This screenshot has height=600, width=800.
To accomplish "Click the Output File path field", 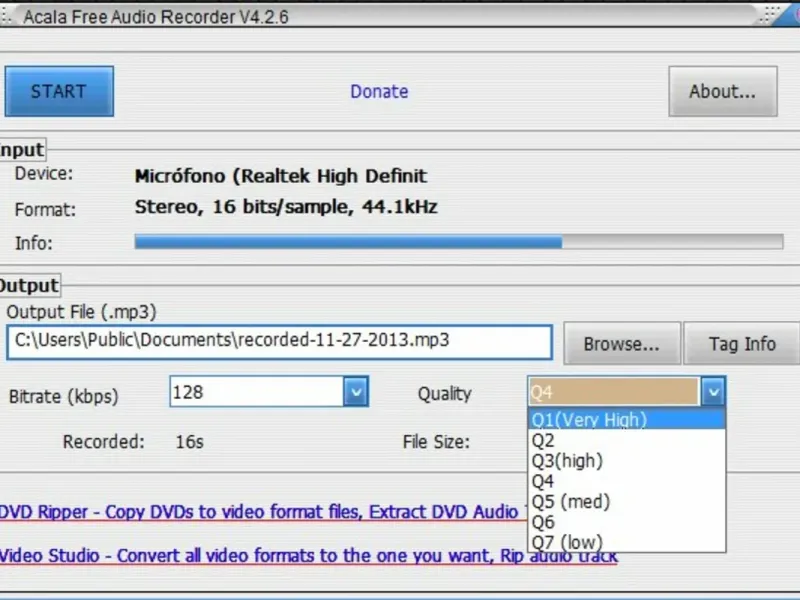I will 280,342.
